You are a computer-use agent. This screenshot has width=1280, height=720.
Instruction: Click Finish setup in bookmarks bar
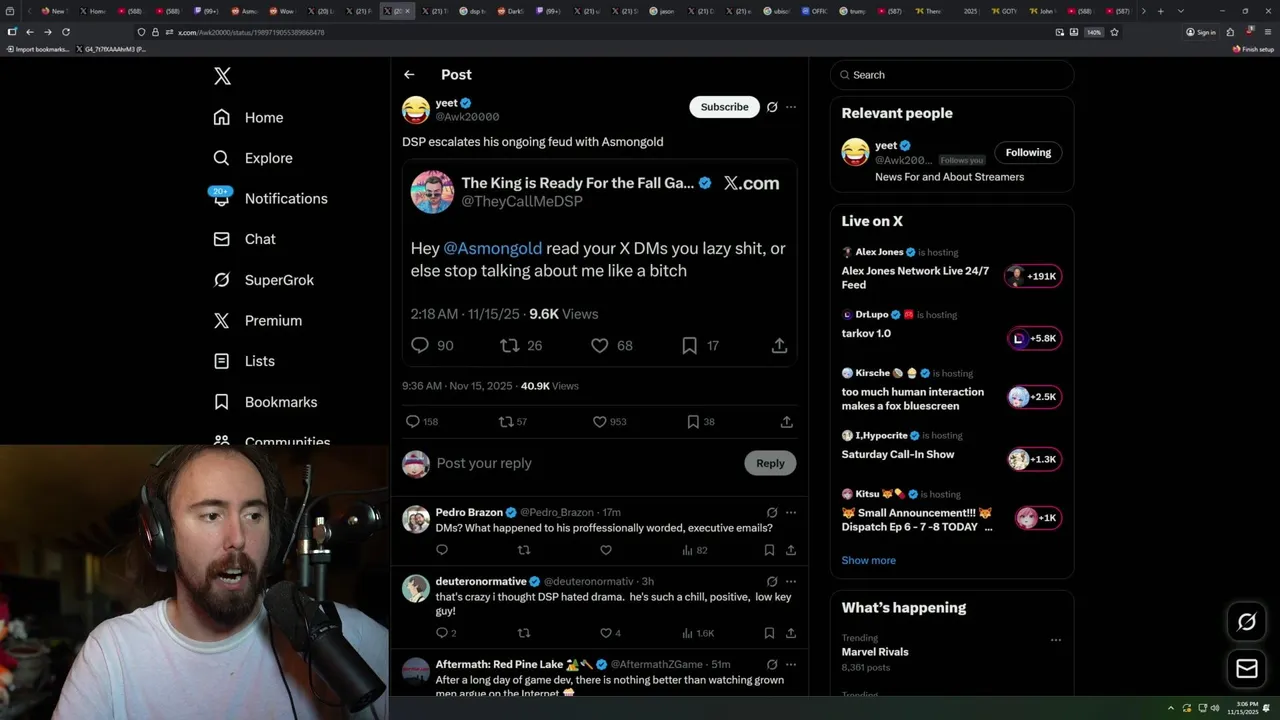[x=1253, y=49]
